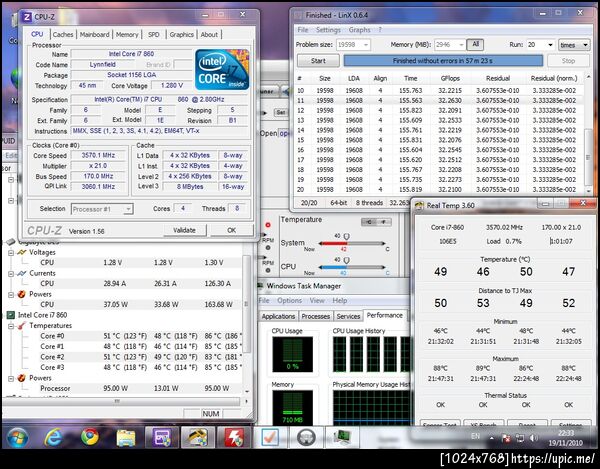Screen dimensions: 600x469
Task: Click the gray RPM dot beside CPU
Action: point(268,270)
